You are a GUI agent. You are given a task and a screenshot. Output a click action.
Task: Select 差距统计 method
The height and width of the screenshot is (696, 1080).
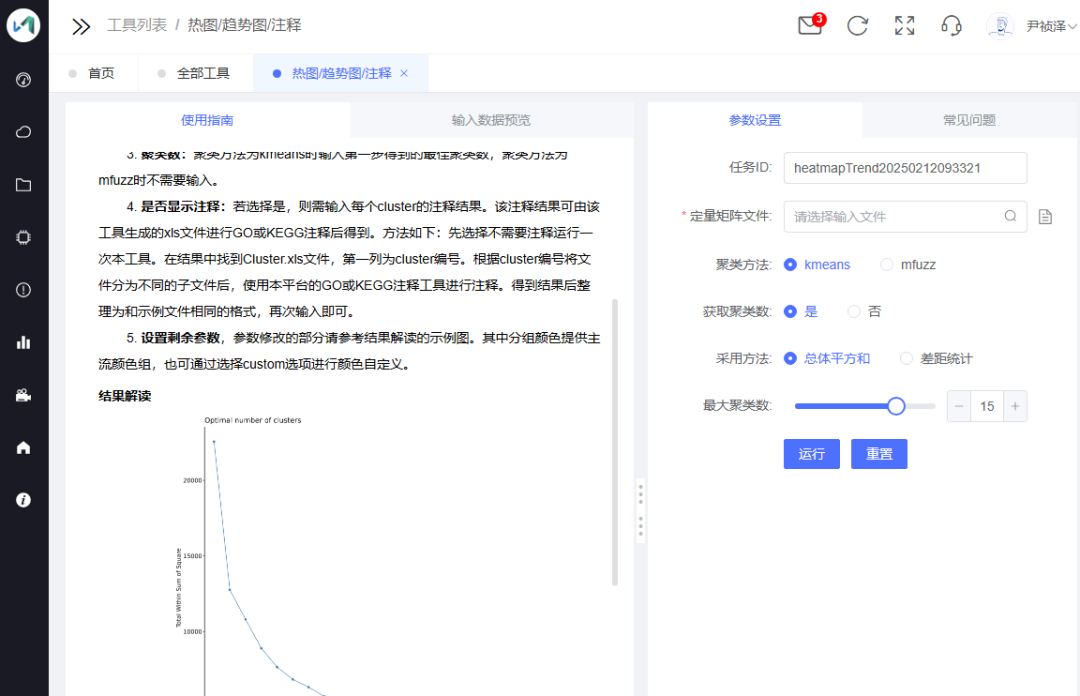pyautogui.click(x=937, y=358)
